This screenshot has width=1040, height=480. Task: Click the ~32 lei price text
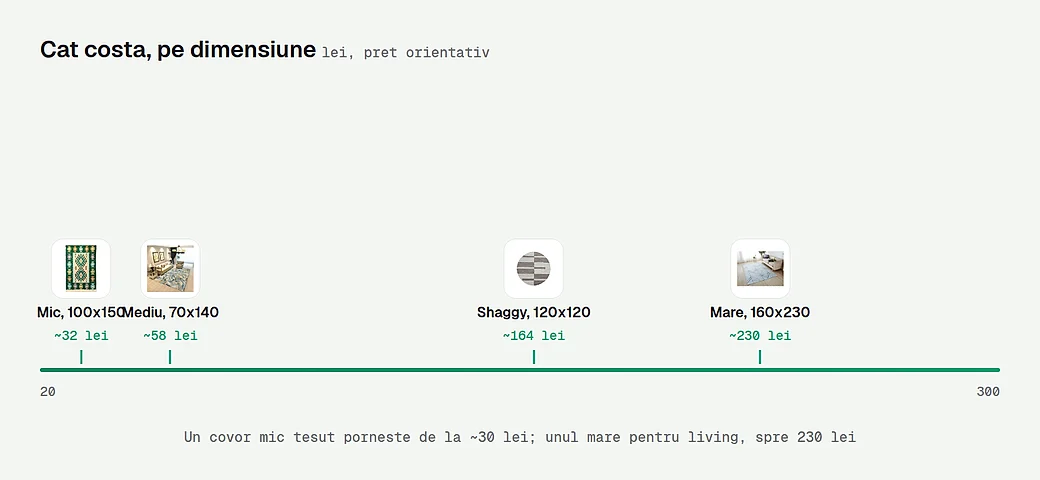(x=81, y=335)
